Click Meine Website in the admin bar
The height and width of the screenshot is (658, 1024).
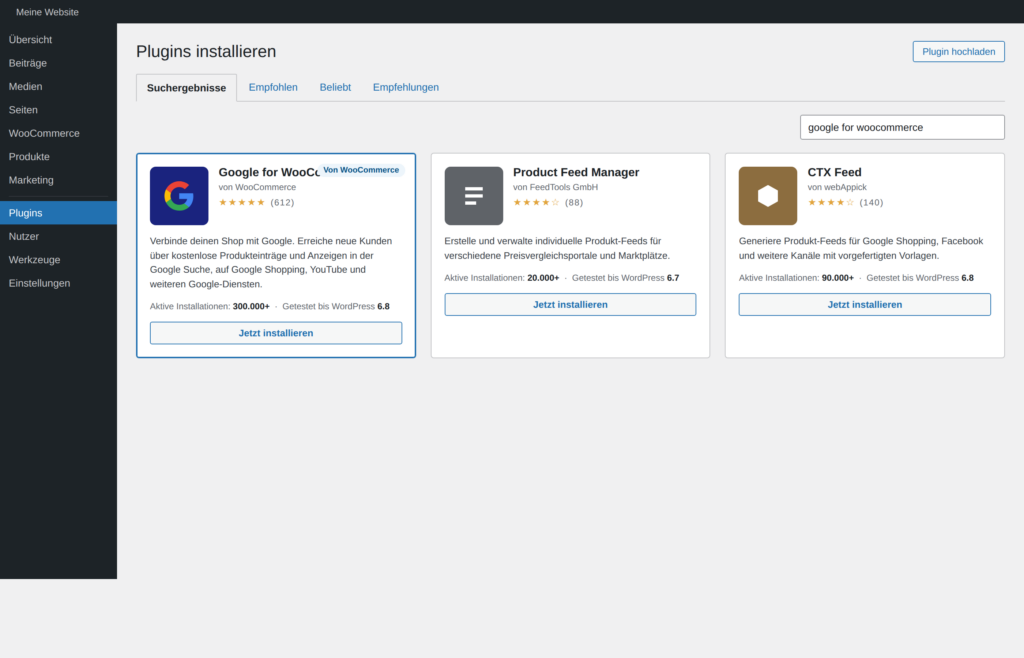47,12
